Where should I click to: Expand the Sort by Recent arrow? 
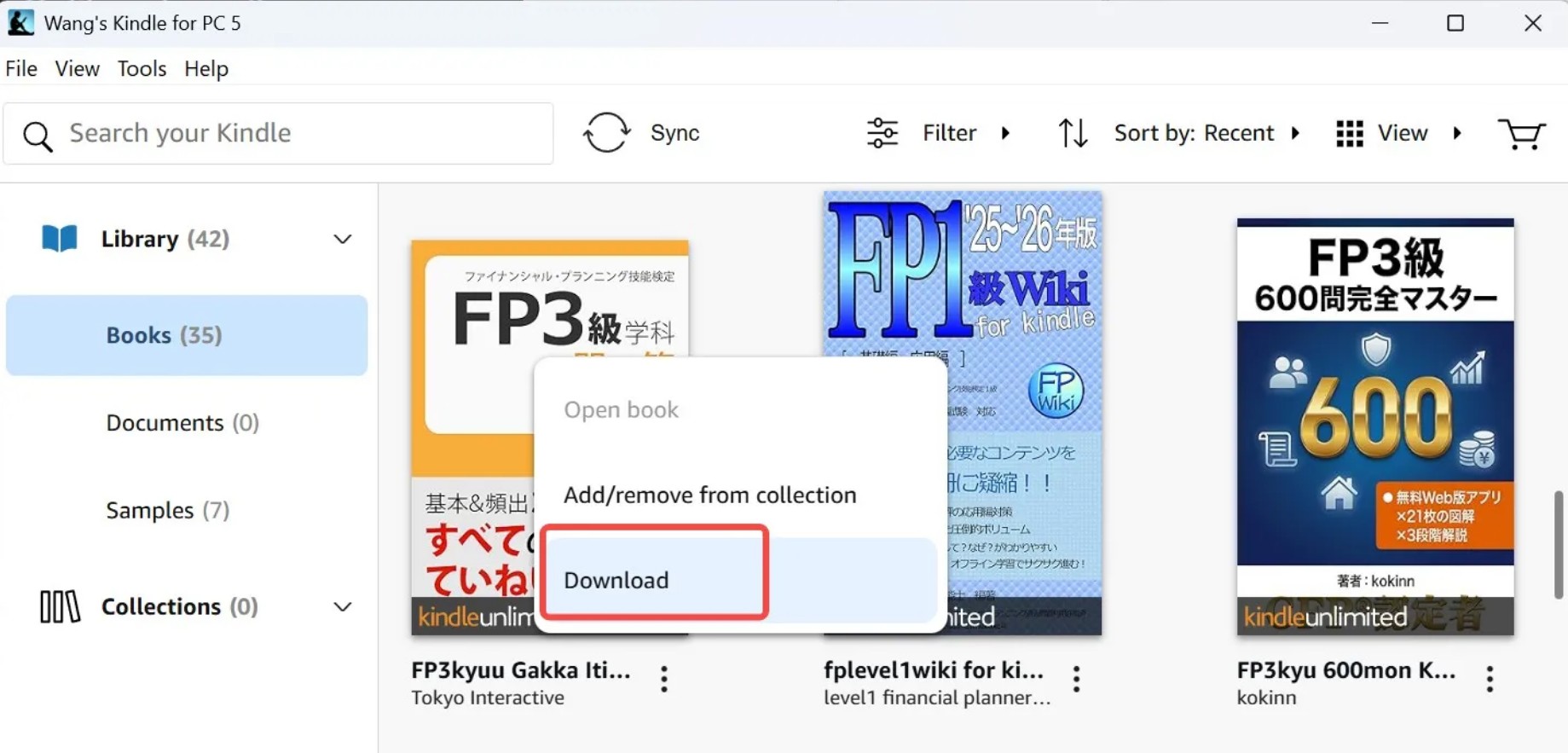click(x=1296, y=133)
